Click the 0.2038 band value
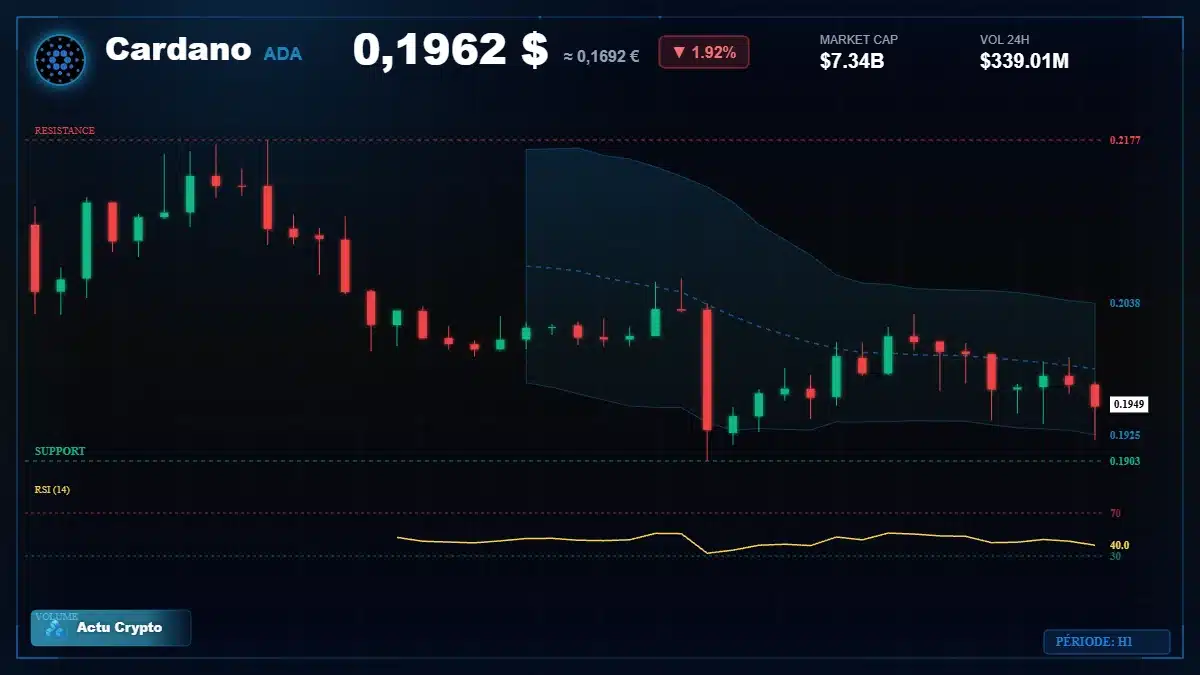 point(1125,303)
